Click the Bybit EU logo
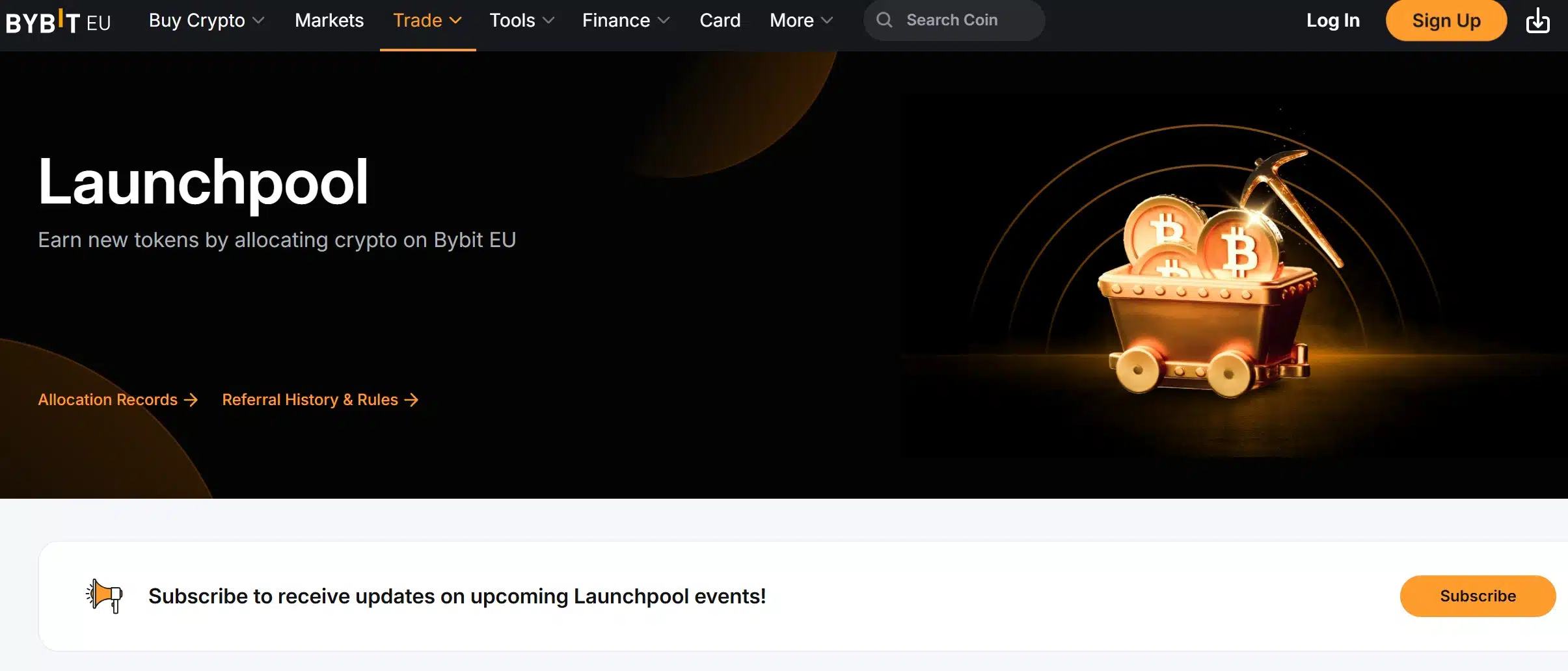 (x=57, y=20)
